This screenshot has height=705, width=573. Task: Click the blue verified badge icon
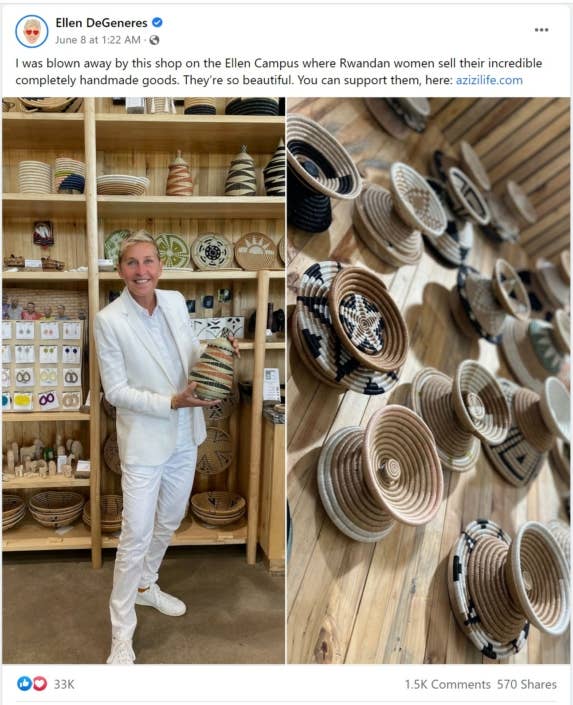[157, 22]
